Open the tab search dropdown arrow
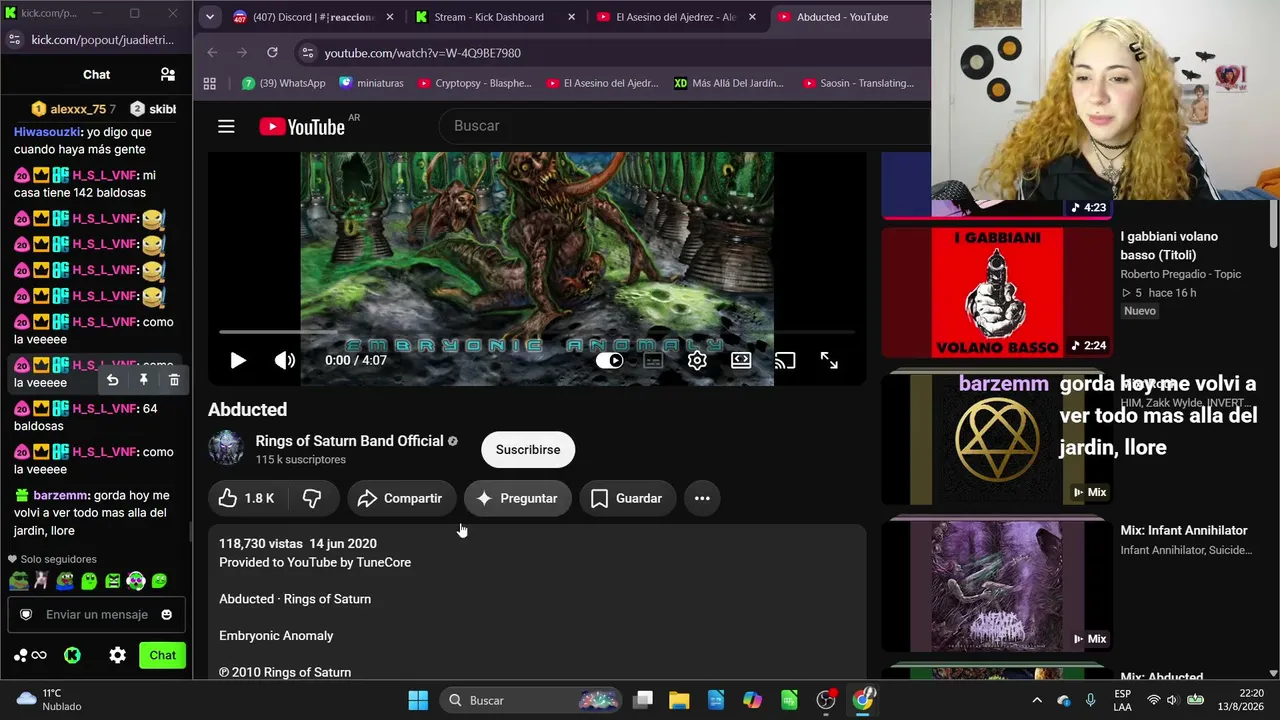This screenshot has height=720, width=1280. pos(209,17)
